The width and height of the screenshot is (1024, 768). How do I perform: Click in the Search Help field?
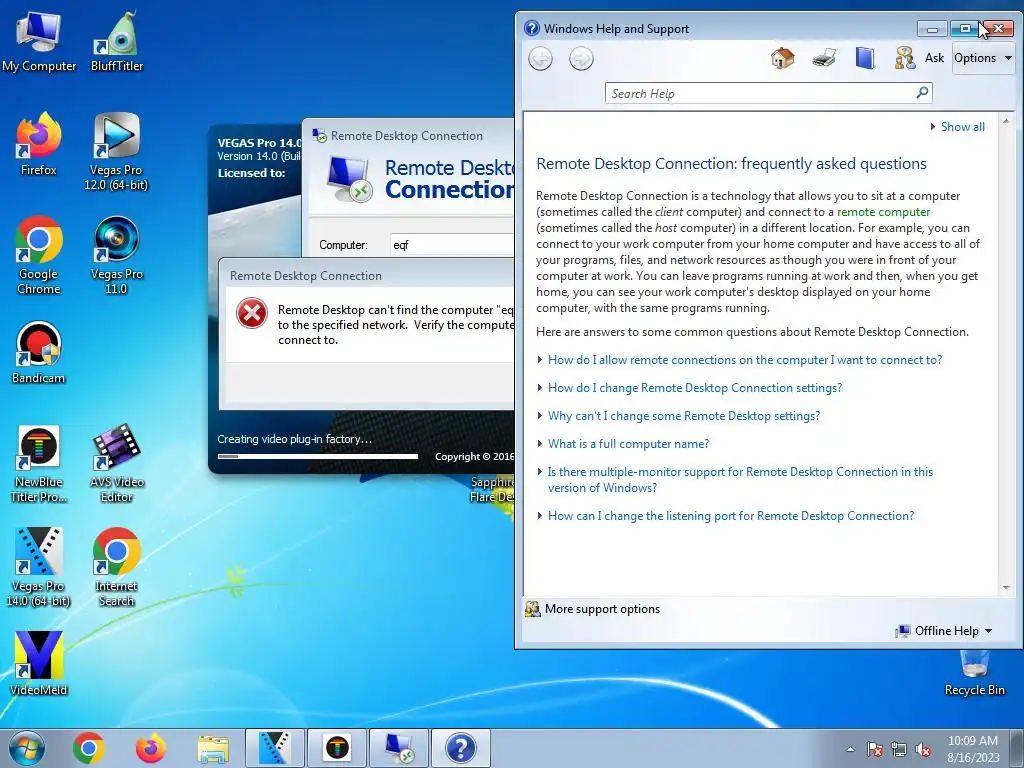tap(761, 93)
